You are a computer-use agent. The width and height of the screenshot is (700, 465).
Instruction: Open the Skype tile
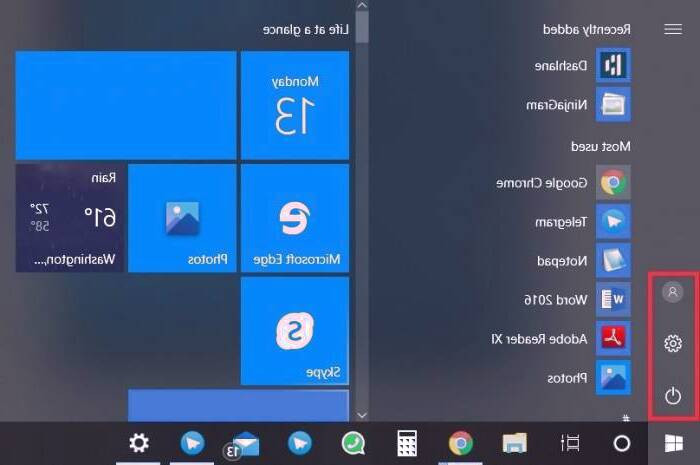[x=294, y=331]
